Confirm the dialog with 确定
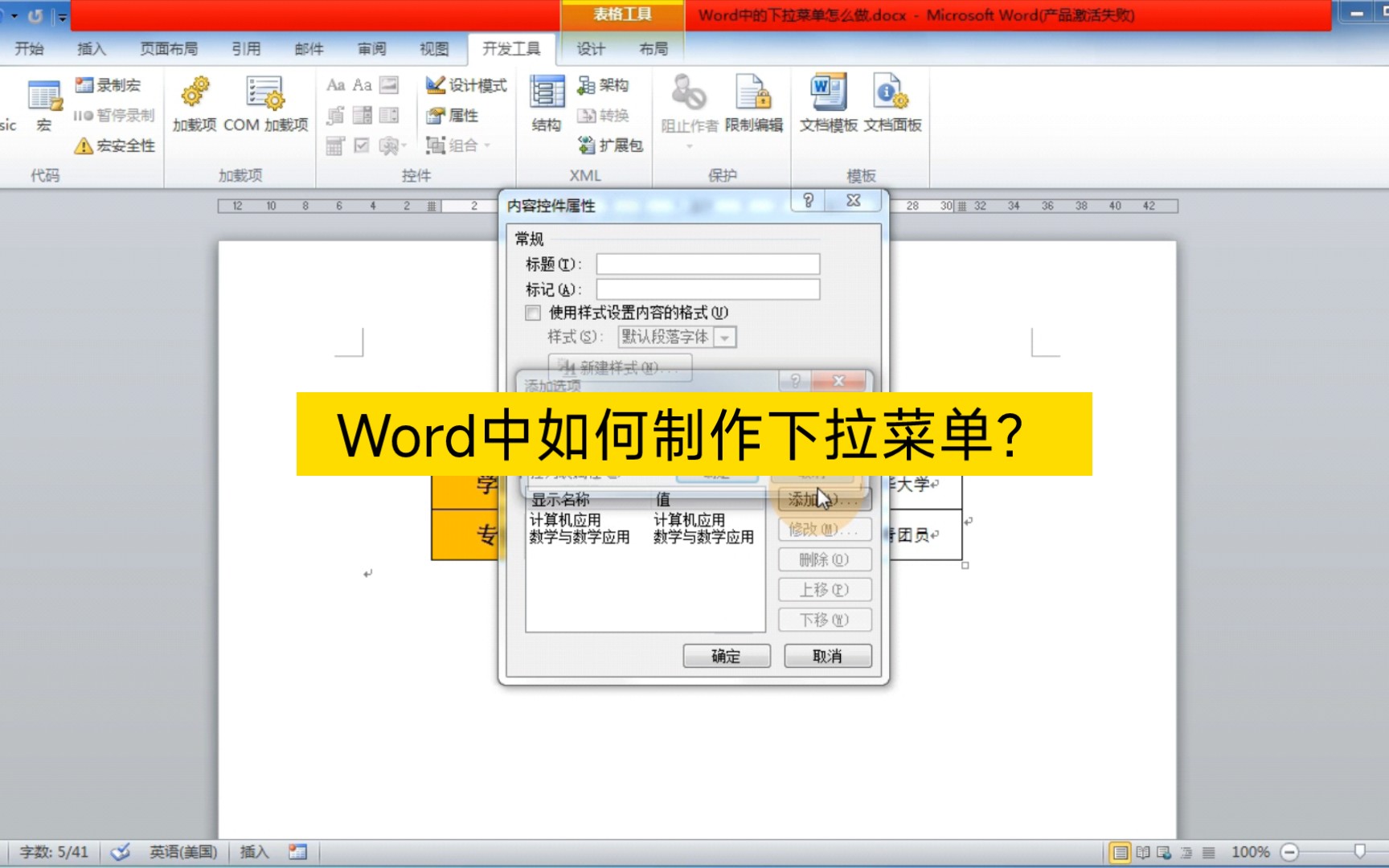1389x868 pixels. pos(726,656)
